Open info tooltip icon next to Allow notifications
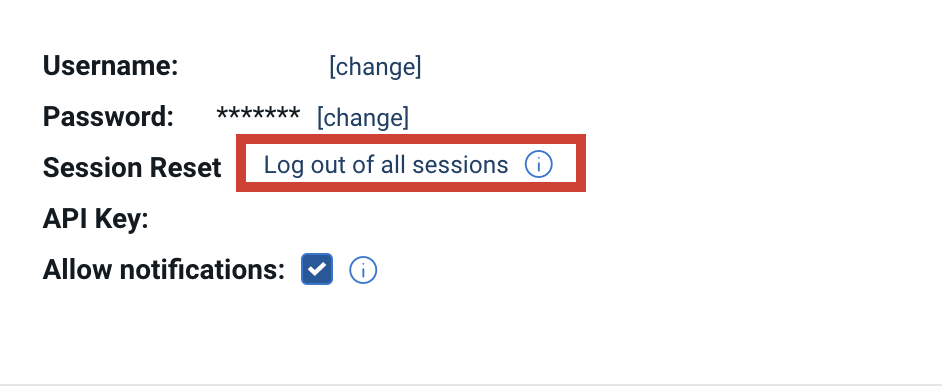This screenshot has width=942, height=386. 363,270
